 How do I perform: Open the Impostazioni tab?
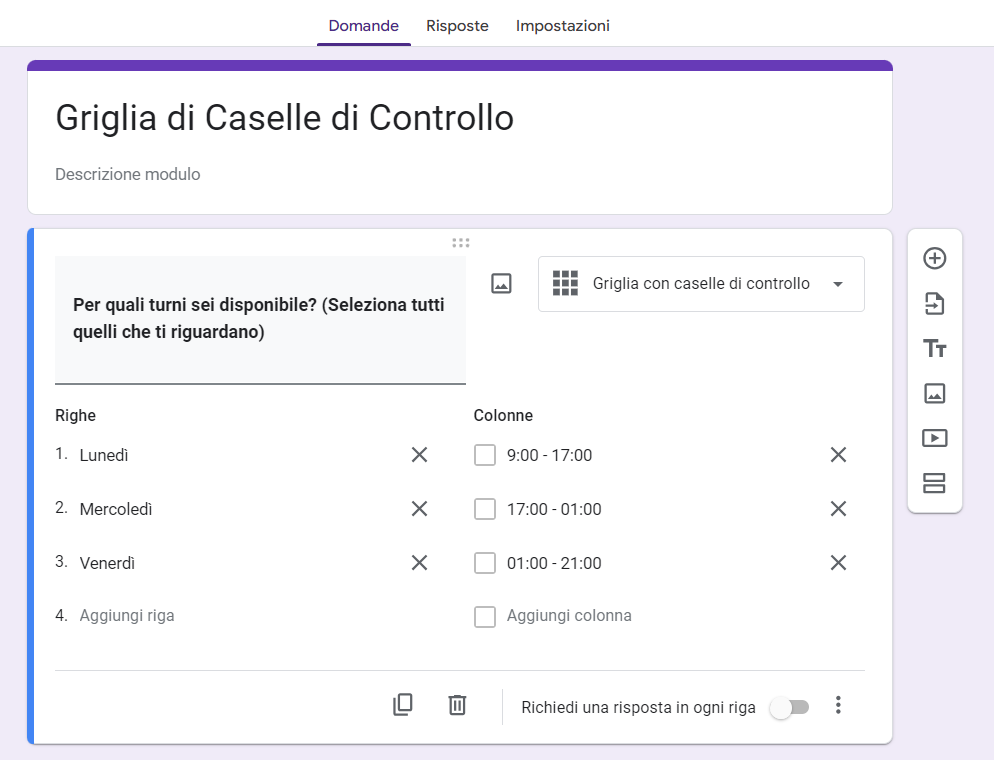point(562,26)
